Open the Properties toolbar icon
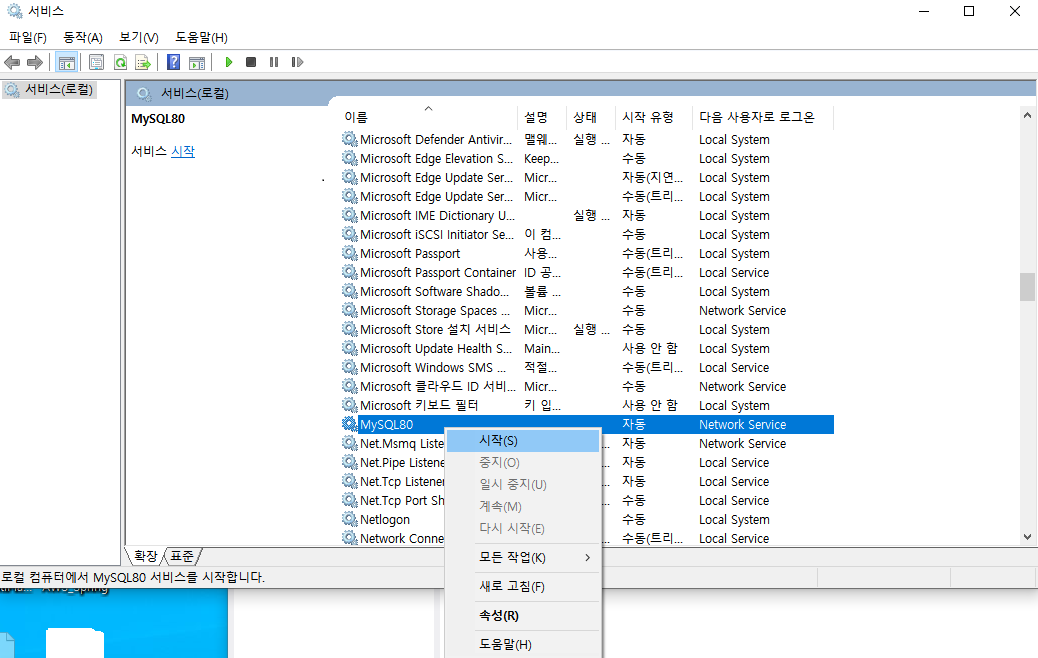This screenshot has height=658, width=1038. point(97,62)
